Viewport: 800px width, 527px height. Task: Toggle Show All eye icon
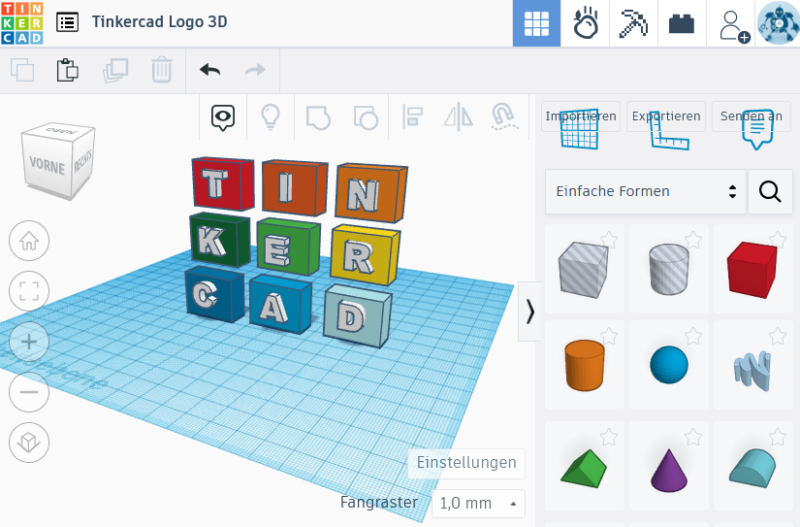click(x=223, y=117)
